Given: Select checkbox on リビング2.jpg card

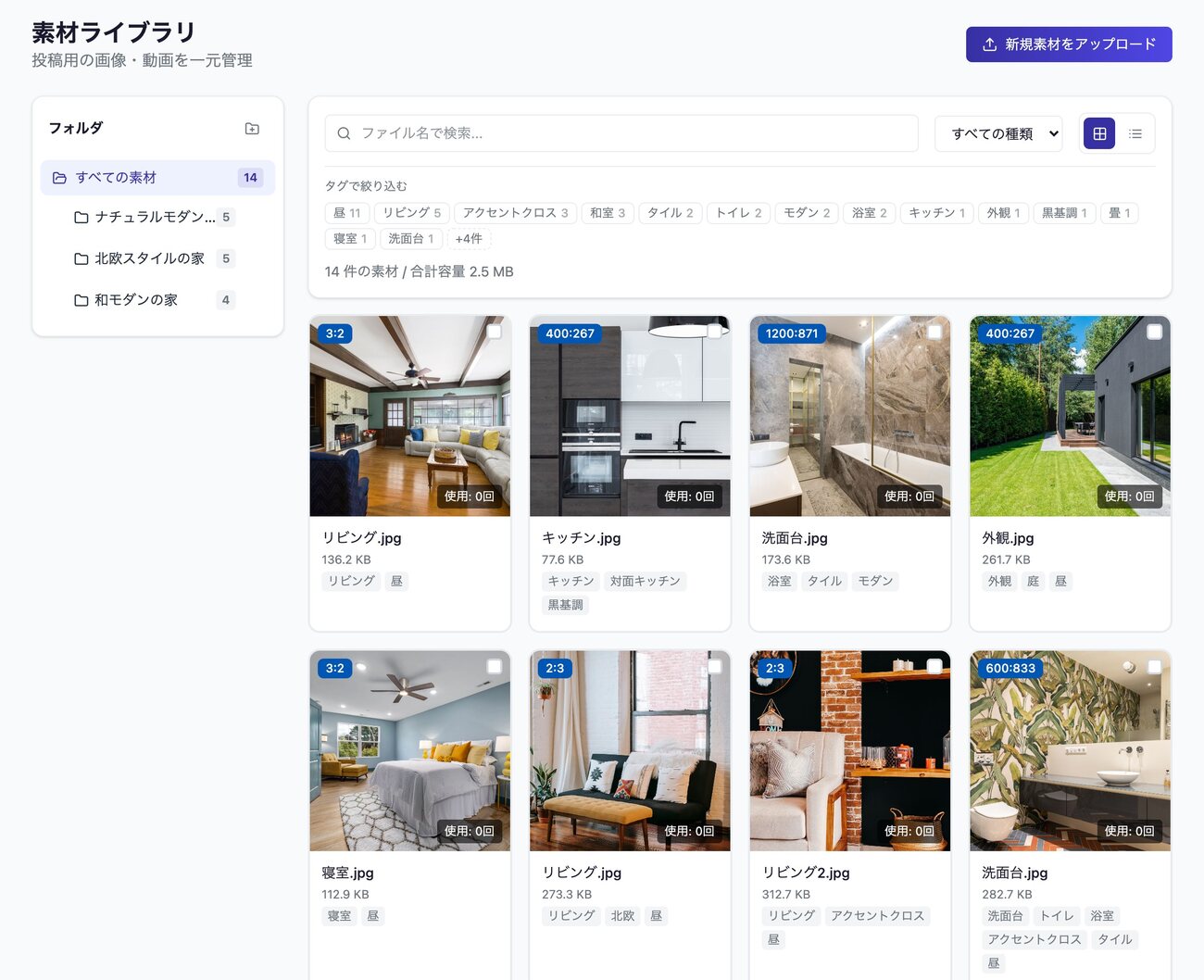Looking at the screenshot, I should [934, 666].
